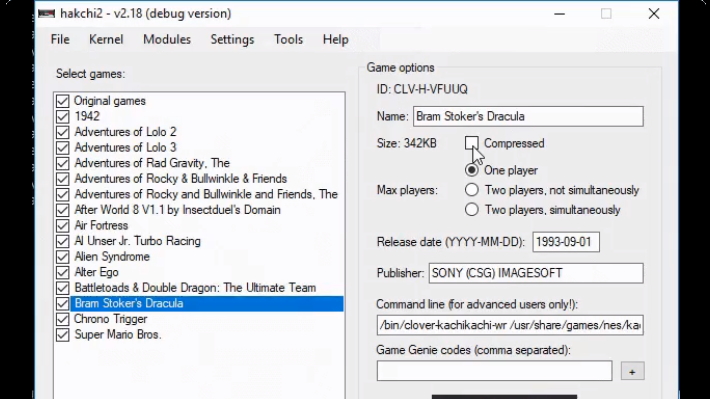Uncheck Adventures of Lolo 2 checkbox
710x399 pixels.
point(62,132)
